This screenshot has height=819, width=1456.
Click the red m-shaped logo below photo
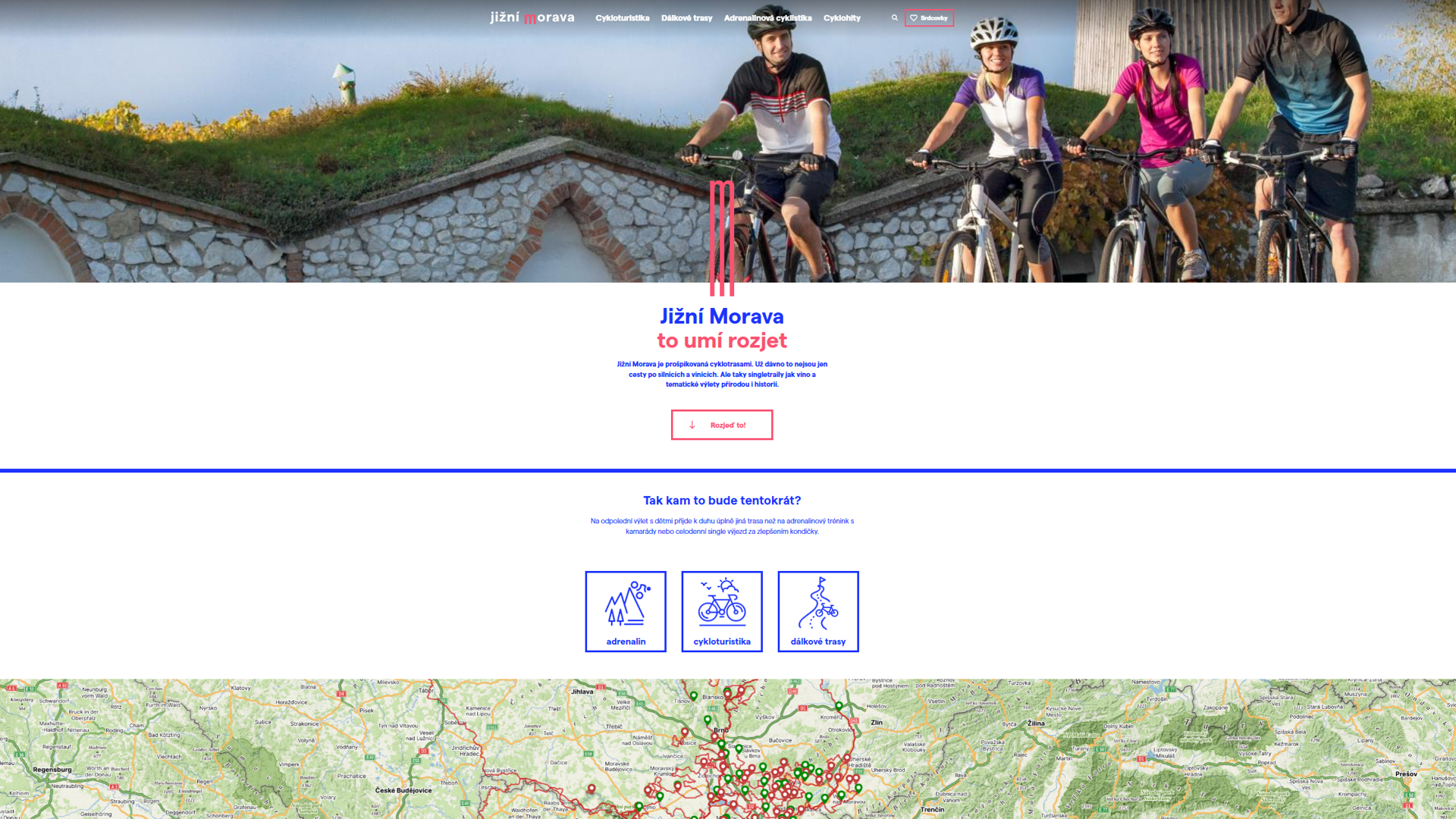click(722, 238)
